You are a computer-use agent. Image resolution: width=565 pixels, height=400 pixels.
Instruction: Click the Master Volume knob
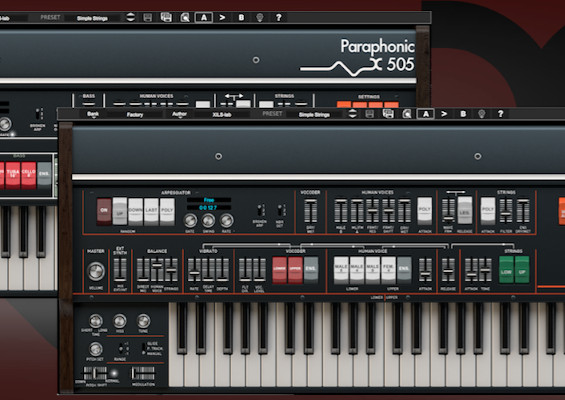click(x=96, y=271)
